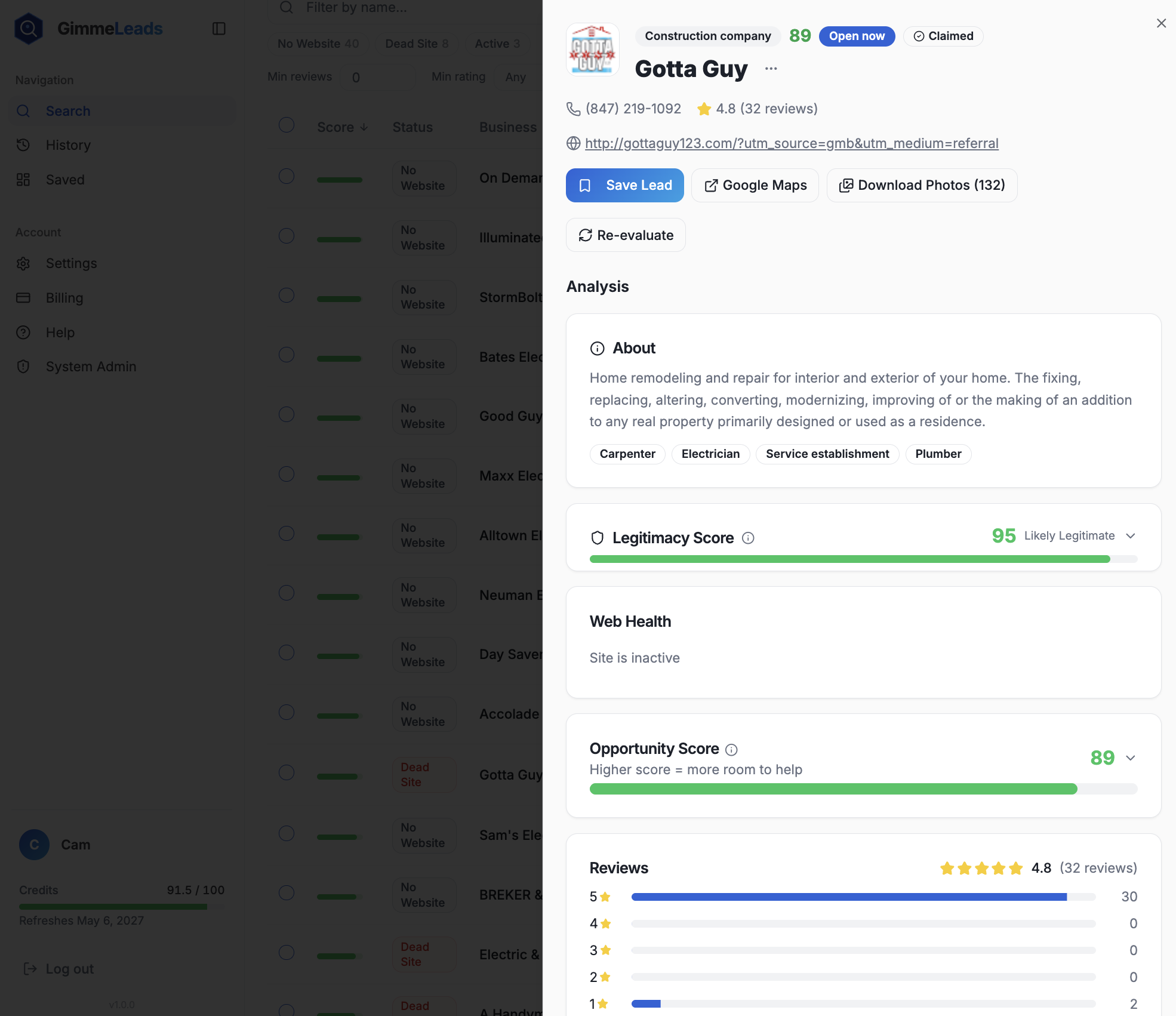Screen dimensions: 1176x1016
Task: Click the phone icon next to the number
Action: [573, 109]
